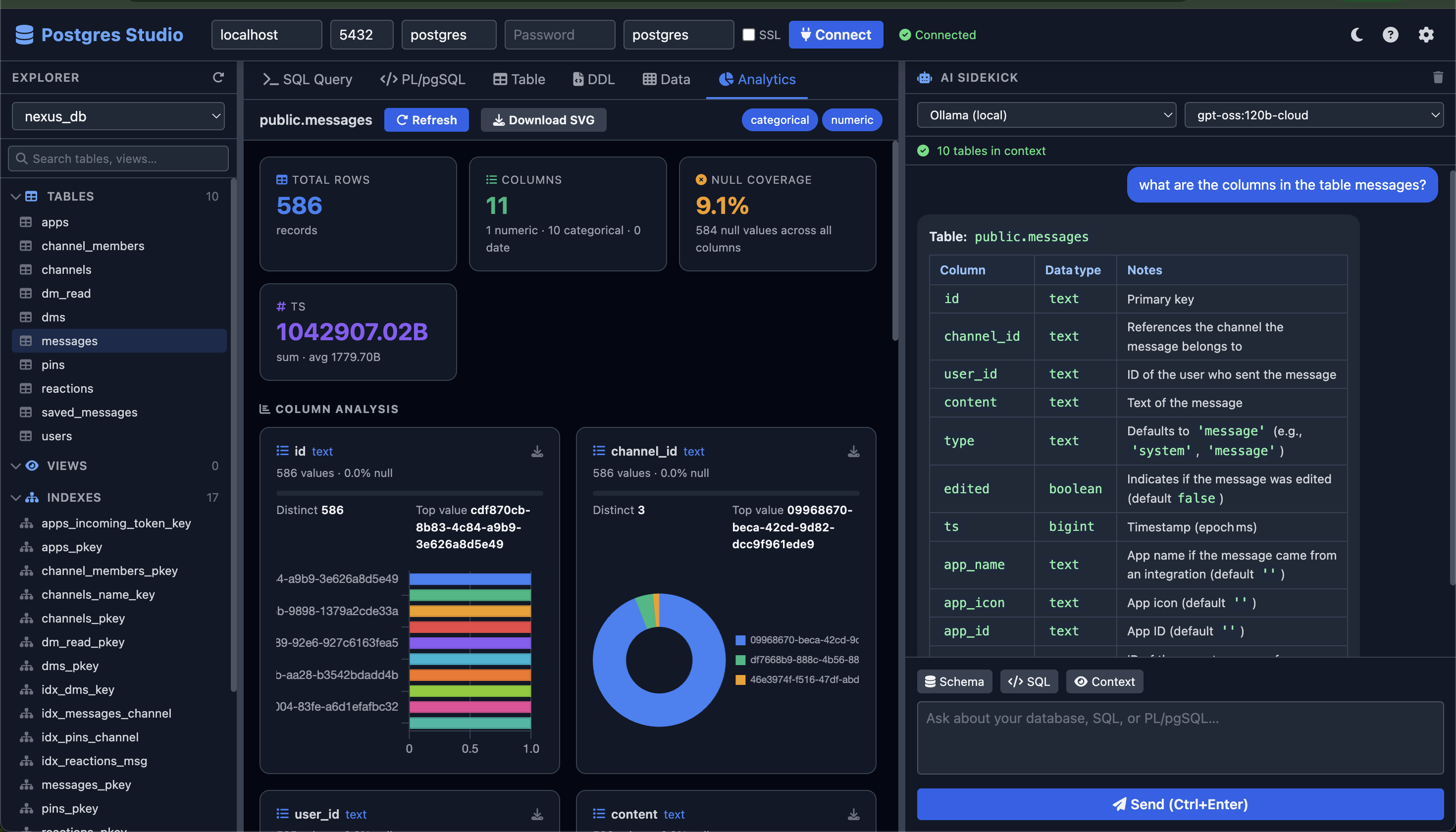Select the saved_messages table
The image size is (1456, 832).
point(119,412)
